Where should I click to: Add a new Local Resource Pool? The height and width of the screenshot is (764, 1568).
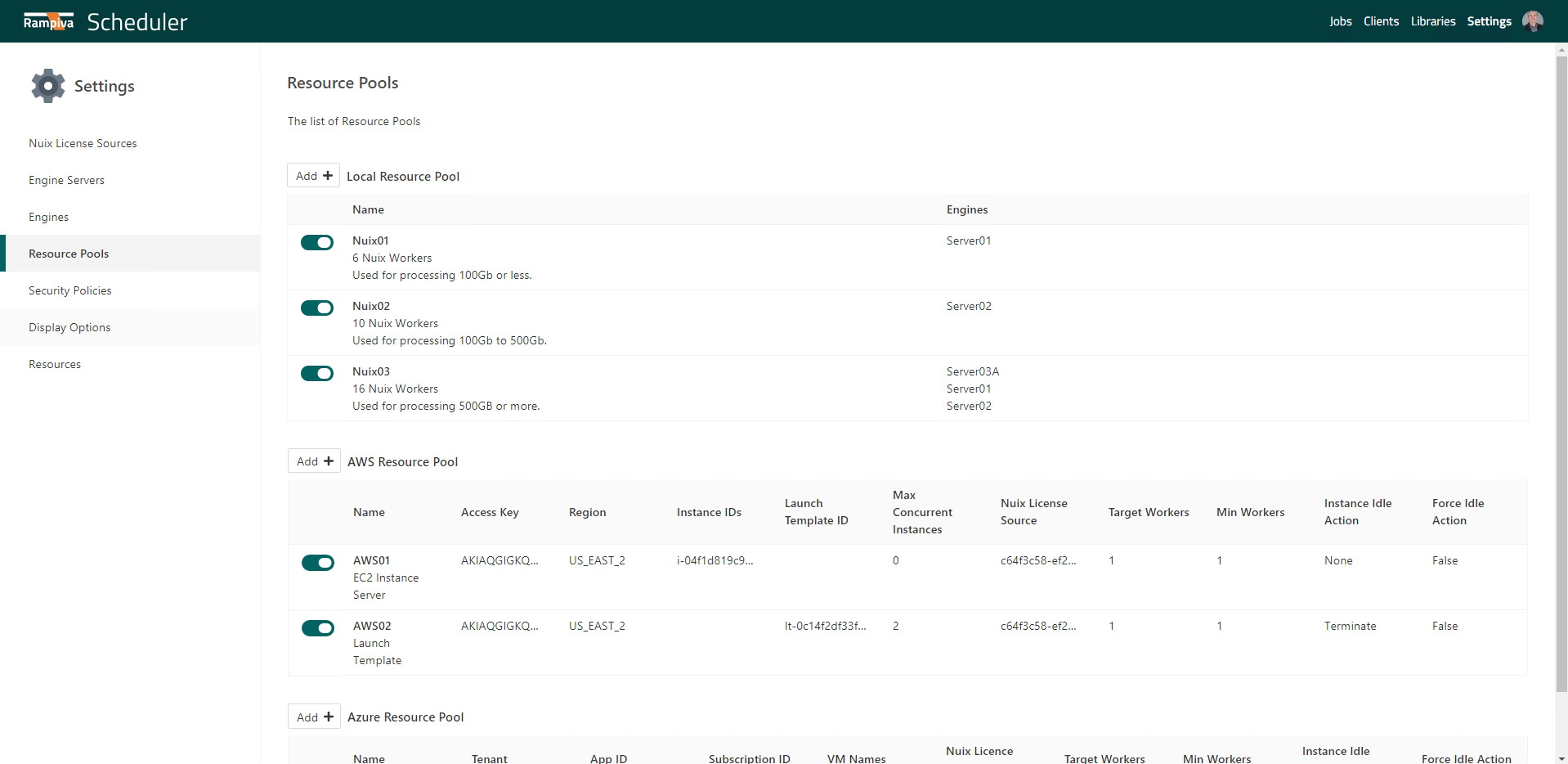coord(314,176)
